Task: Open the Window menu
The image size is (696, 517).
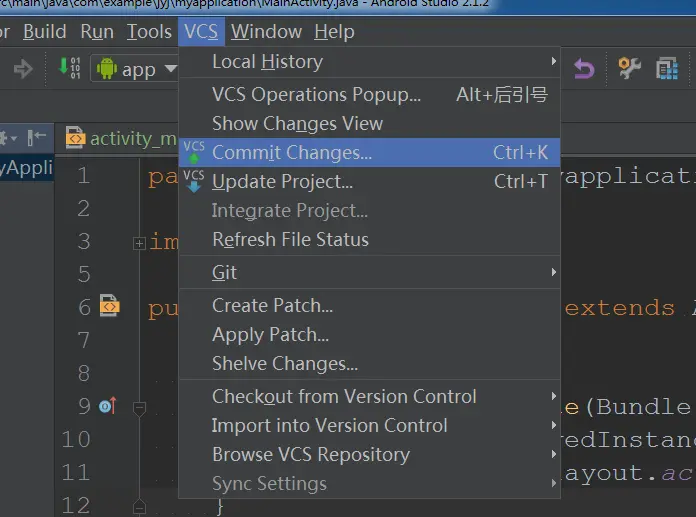Action: pyautogui.click(x=266, y=32)
